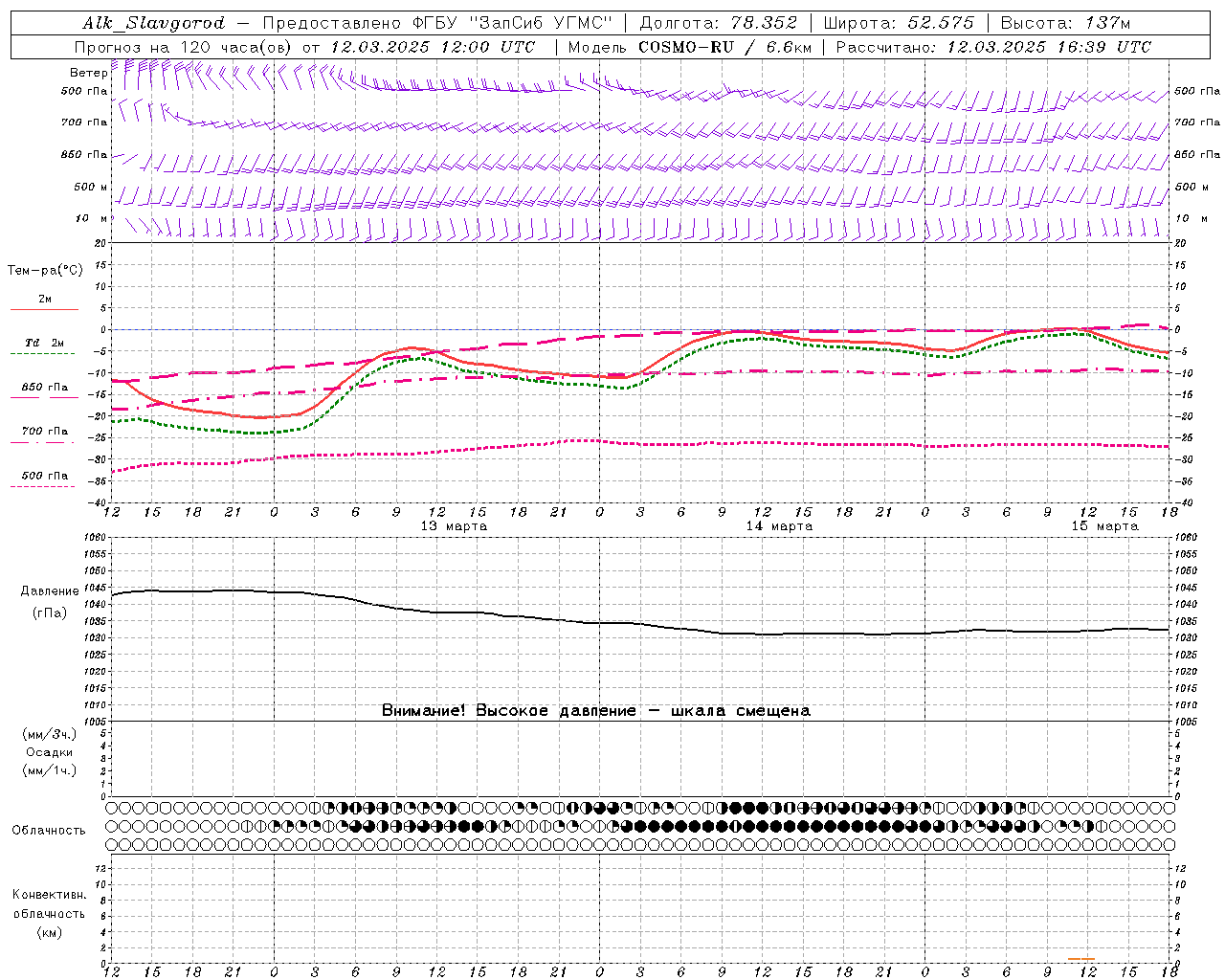
Task: Select 'Рассчитано: 12.03.2025 16:39 UTC' text
Action: (993, 47)
